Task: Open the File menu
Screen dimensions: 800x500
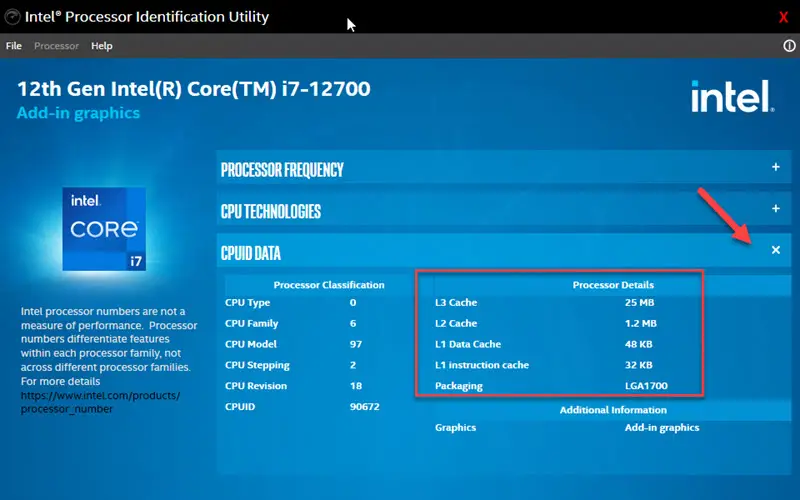Action: pyautogui.click(x=14, y=46)
